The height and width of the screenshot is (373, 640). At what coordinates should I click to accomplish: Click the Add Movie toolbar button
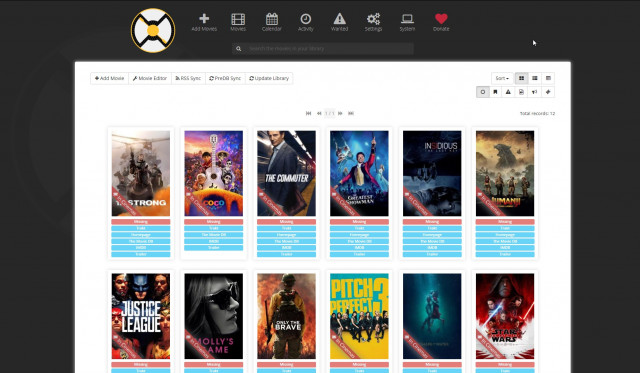109,78
